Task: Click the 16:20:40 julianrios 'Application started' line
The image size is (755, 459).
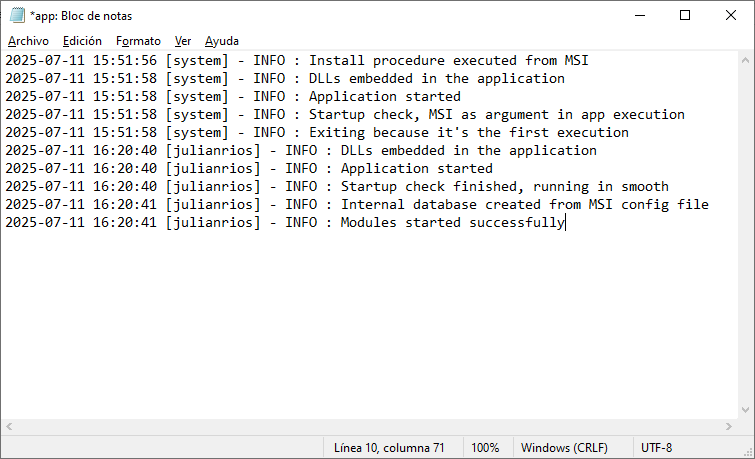Action: pyautogui.click(x=249, y=169)
